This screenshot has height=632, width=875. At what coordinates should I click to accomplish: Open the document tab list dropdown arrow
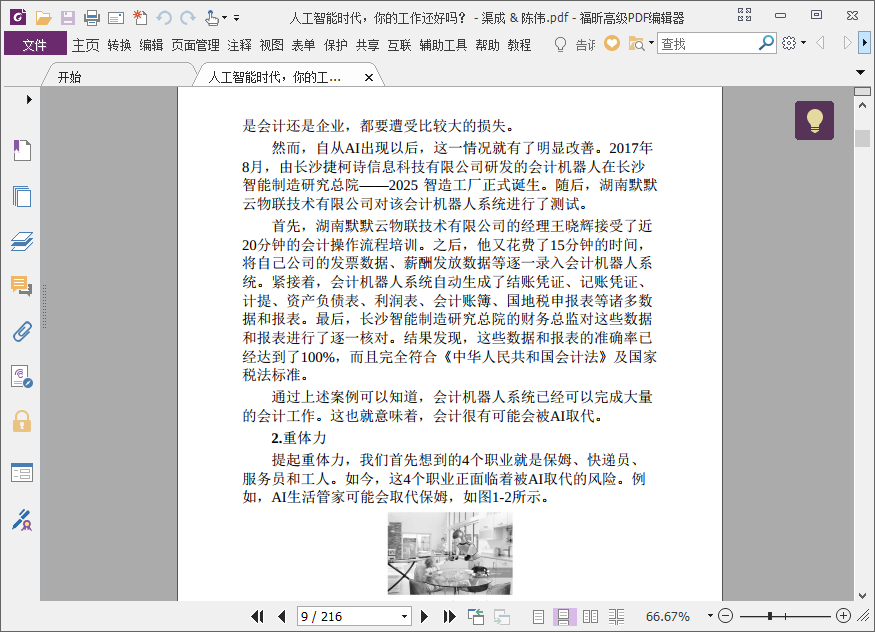(x=860, y=73)
